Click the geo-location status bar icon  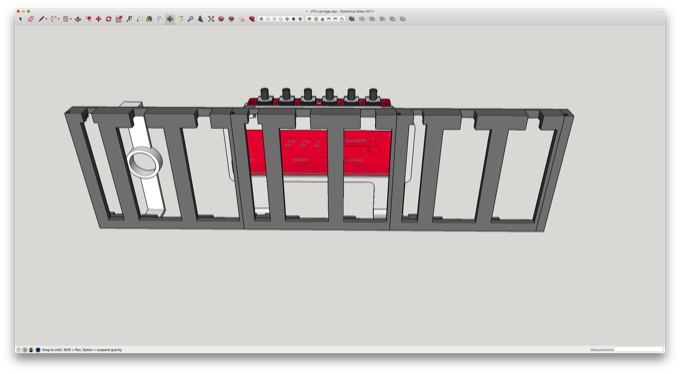pyautogui.click(x=19, y=350)
